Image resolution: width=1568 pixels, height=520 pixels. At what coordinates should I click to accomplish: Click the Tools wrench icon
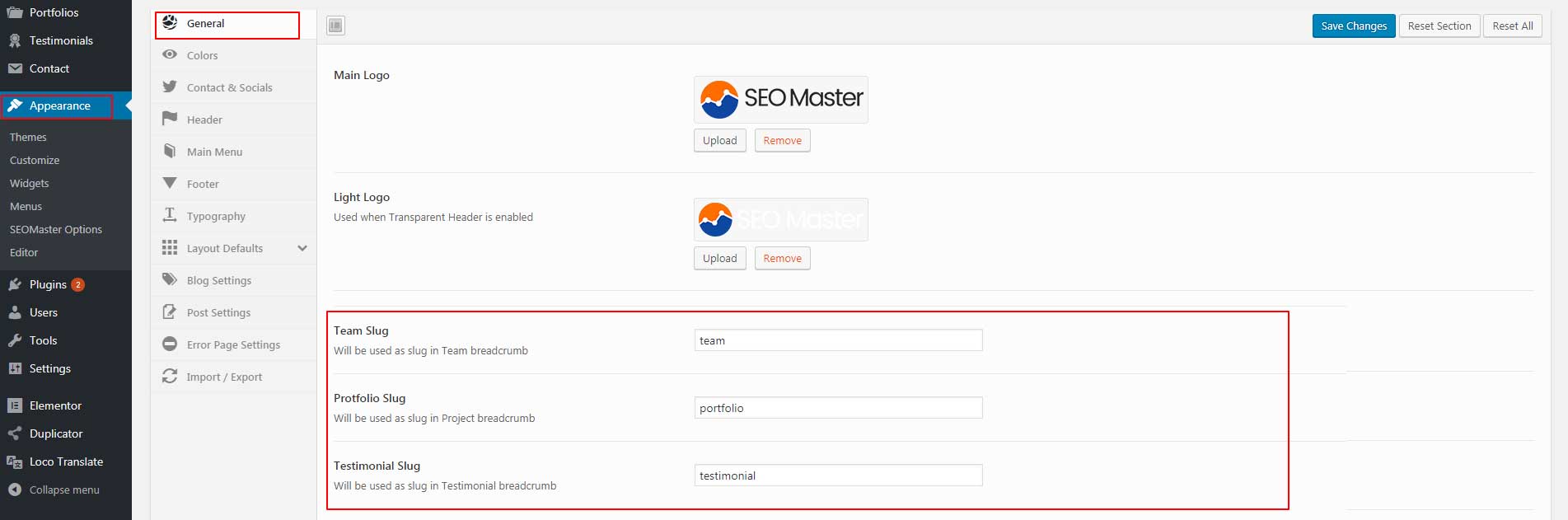click(x=15, y=340)
